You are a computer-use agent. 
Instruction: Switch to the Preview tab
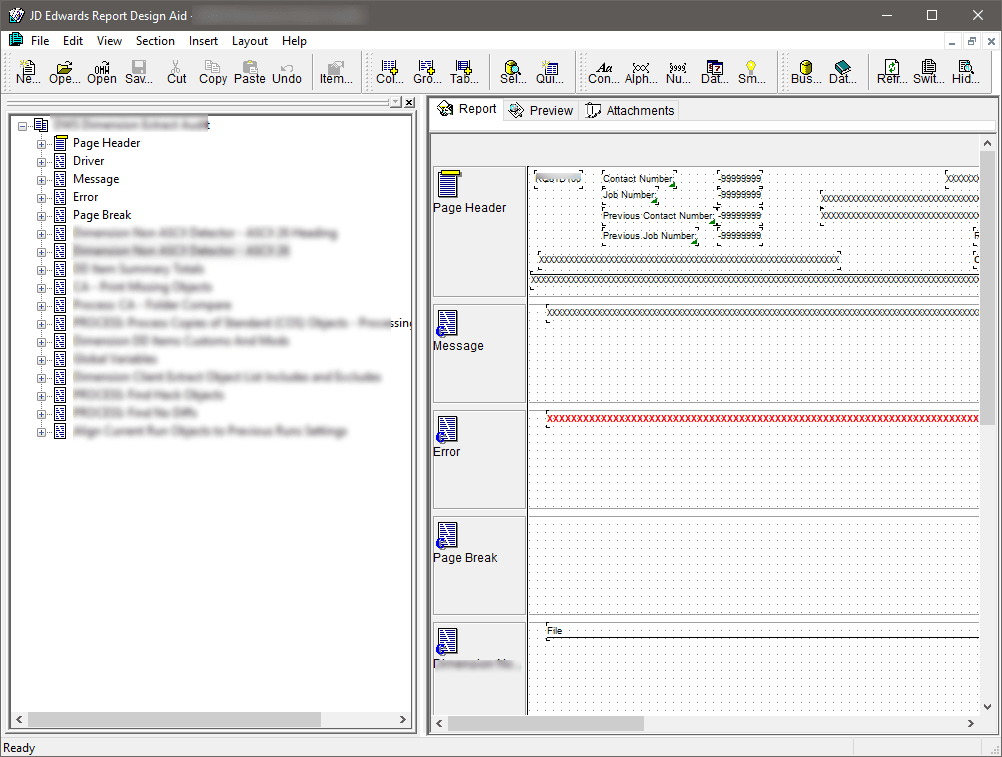click(541, 110)
